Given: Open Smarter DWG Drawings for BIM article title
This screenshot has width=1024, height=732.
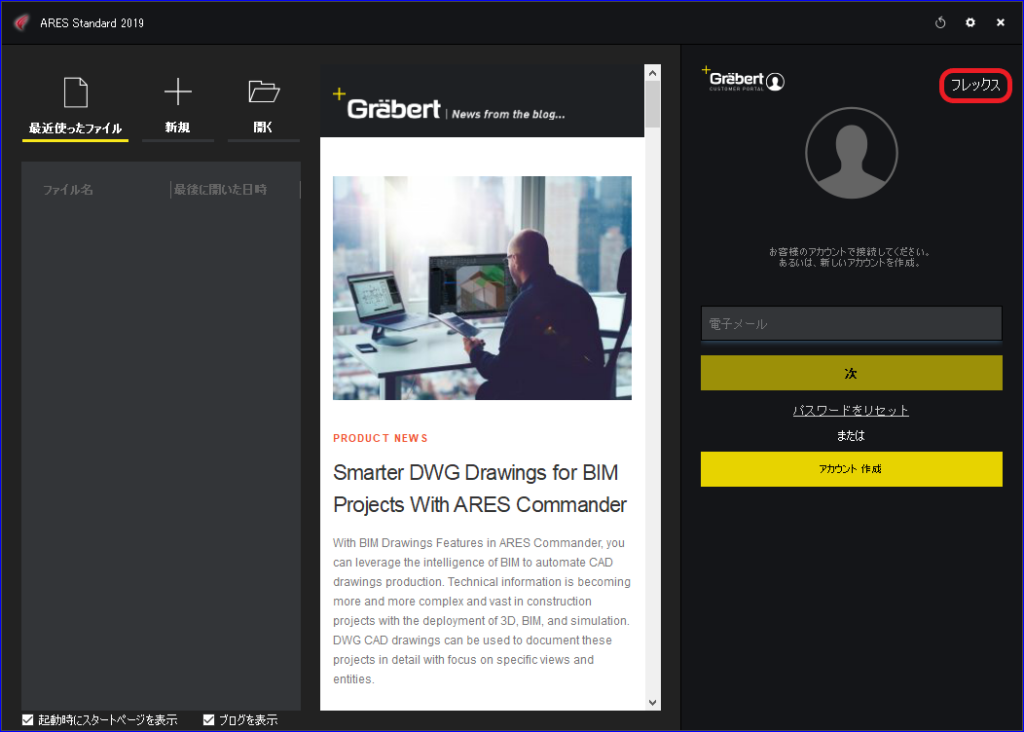Looking at the screenshot, I should pyautogui.click(x=479, y=488).
